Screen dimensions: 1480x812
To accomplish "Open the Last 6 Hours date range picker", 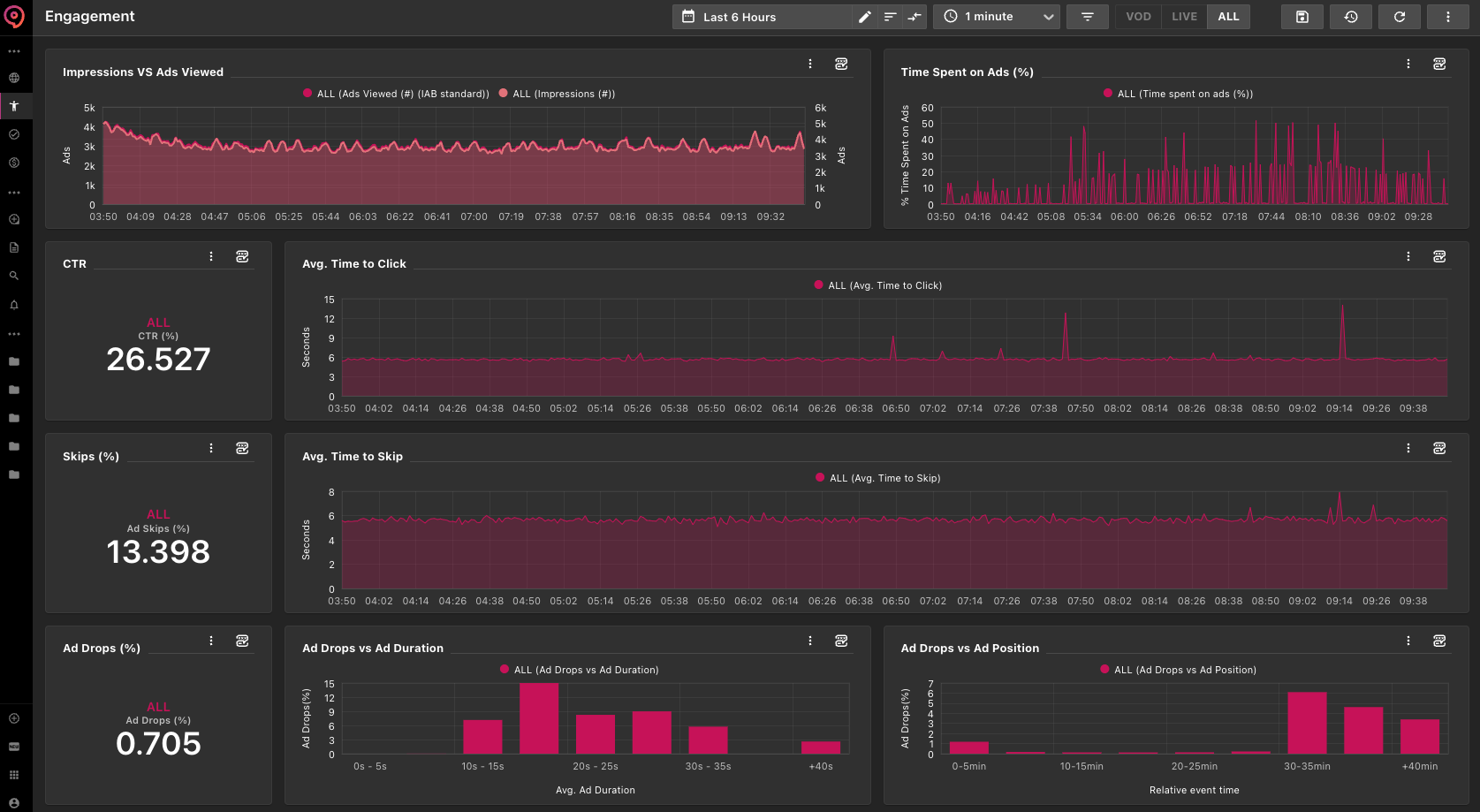I will click(x=763, y=17).
